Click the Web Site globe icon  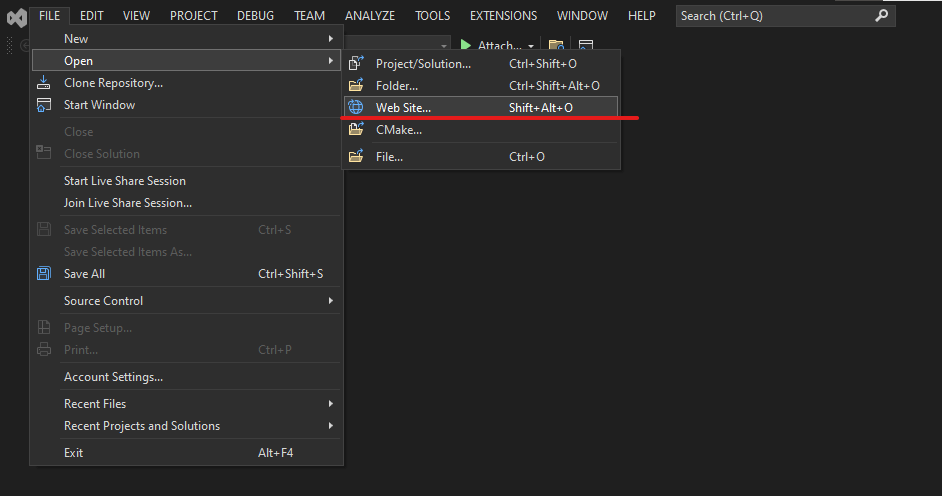356,107
